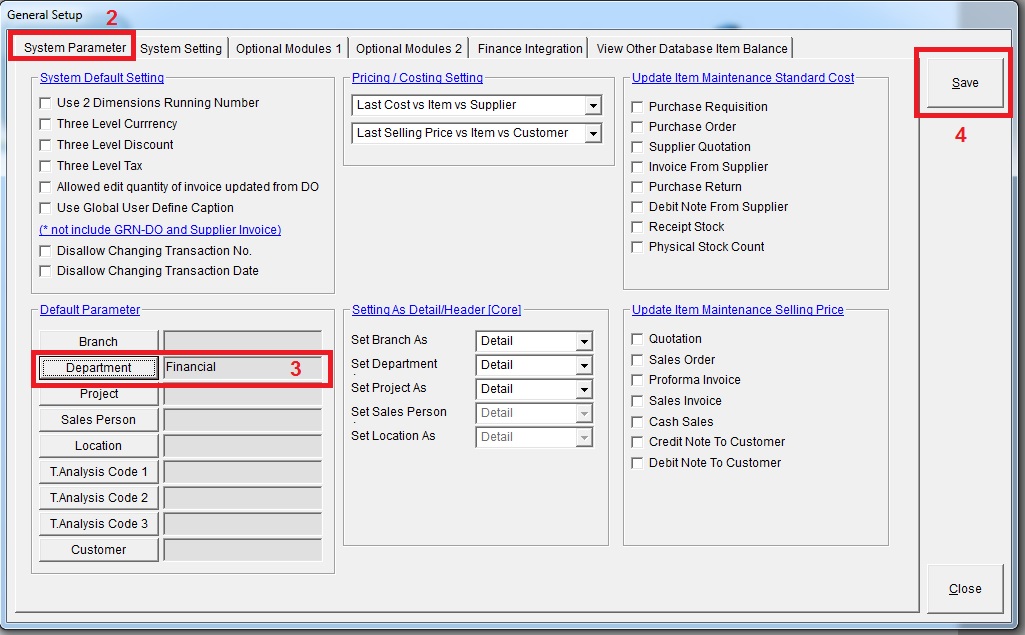Open the Optional Modules 1 tab
Viewport: 1025px width, 635px height.
288,48
